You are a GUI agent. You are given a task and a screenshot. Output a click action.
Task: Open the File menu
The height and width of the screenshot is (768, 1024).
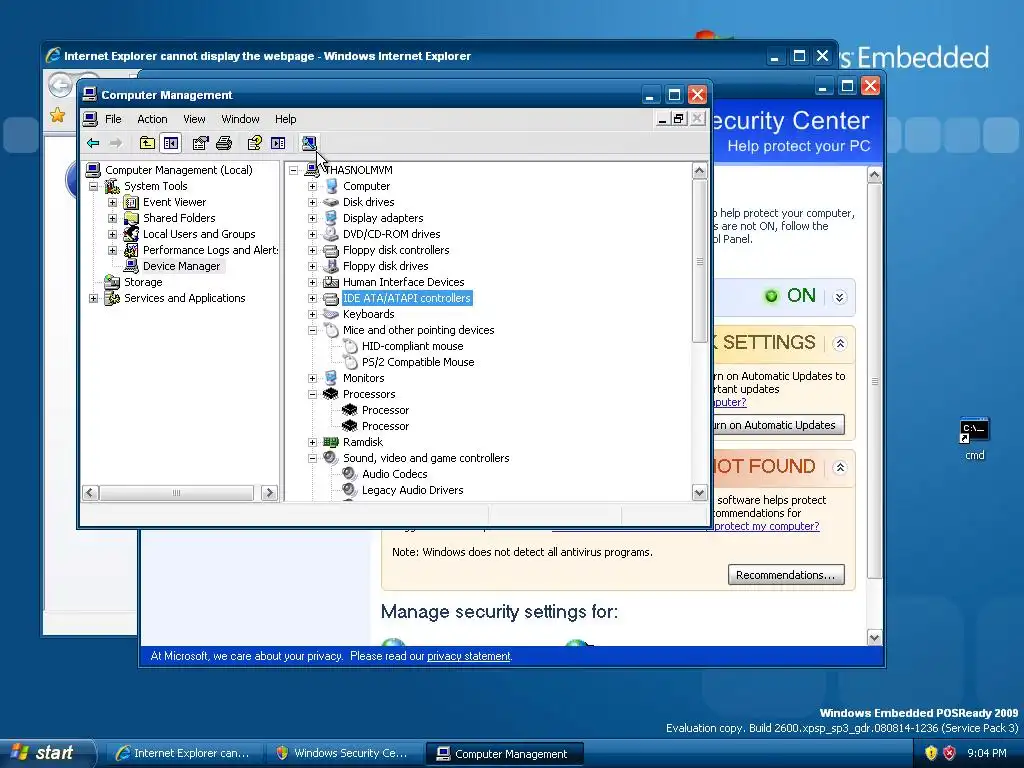113,119
